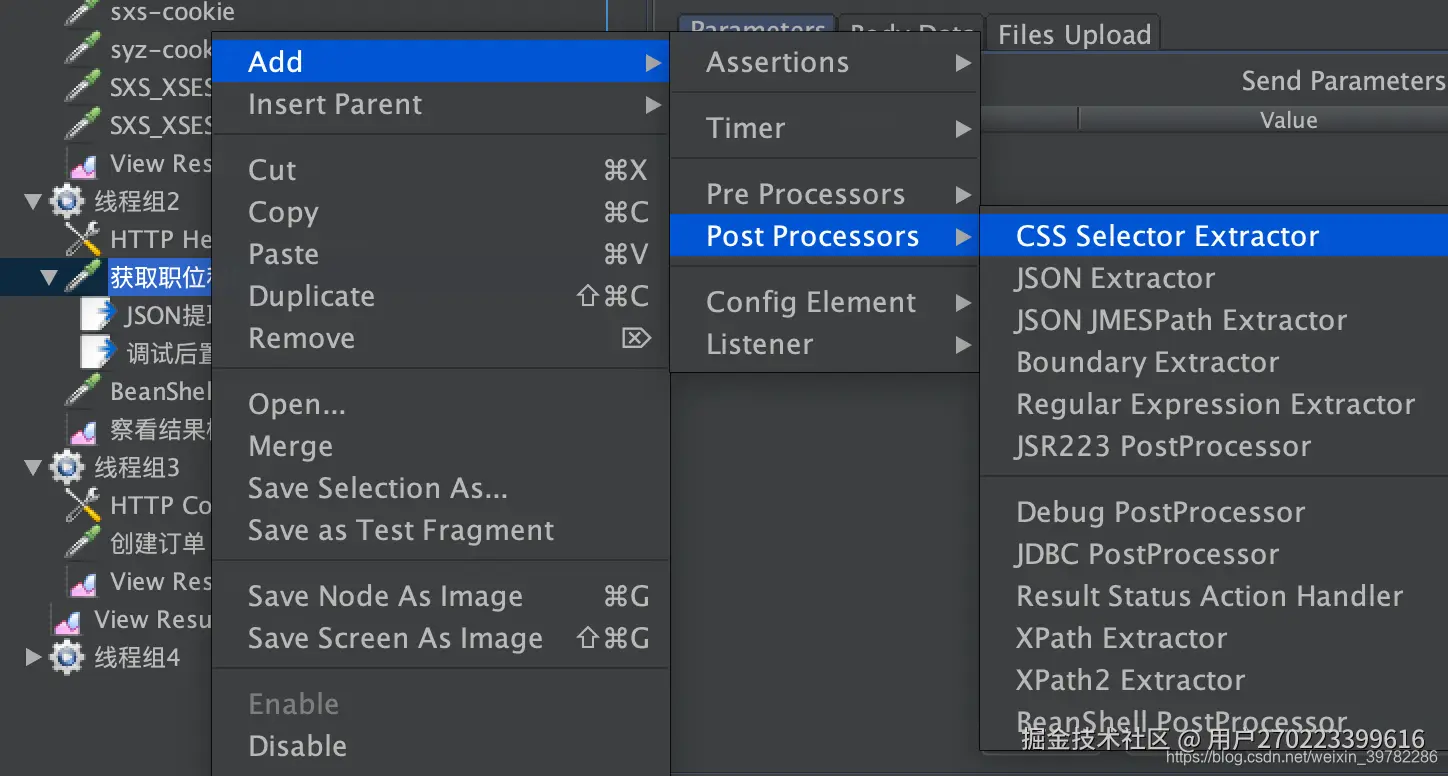Click the 创建订单 sampler pipette icon
Viewport: 1448px width, 776px height.
point(83,543)
